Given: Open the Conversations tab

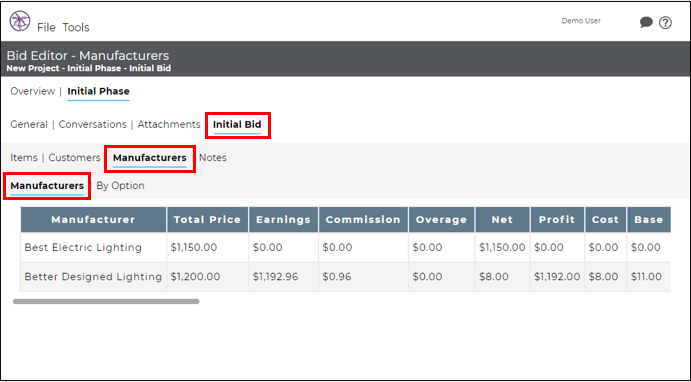Looking at the screenshot, I should click(93, 124).
